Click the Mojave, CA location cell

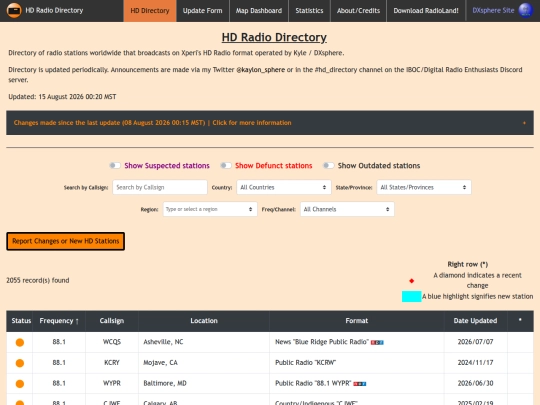(204, 363)
